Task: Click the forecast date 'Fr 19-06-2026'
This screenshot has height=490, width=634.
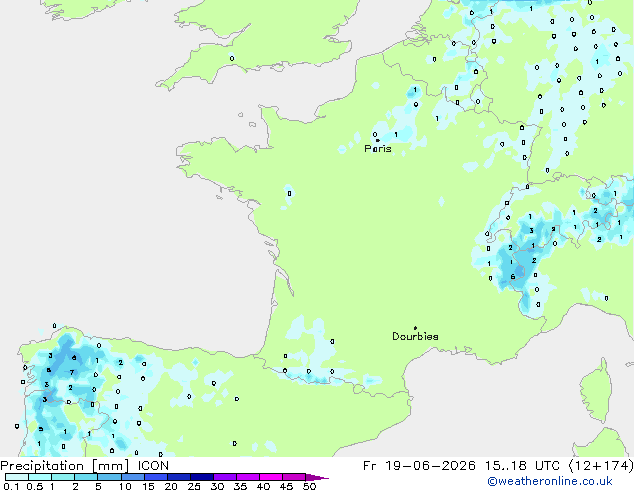Action: click(x=419, y=466)
